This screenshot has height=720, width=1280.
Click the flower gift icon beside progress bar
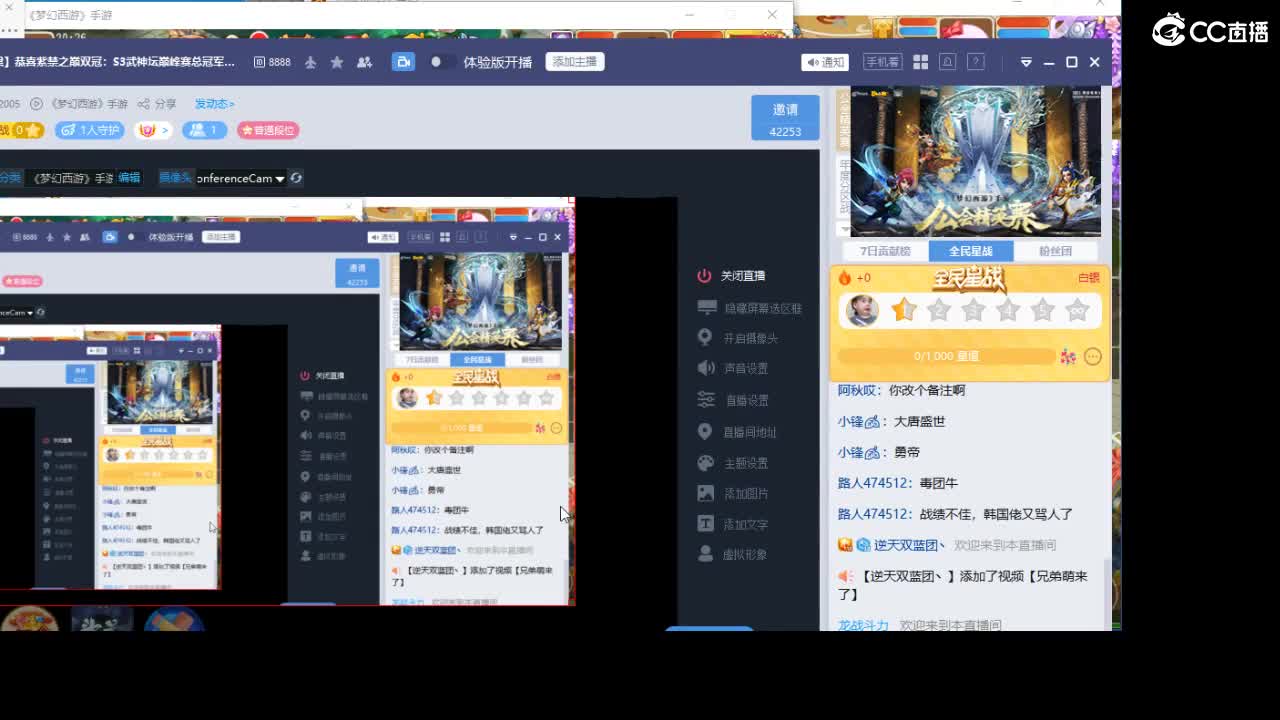point(1068,356)
